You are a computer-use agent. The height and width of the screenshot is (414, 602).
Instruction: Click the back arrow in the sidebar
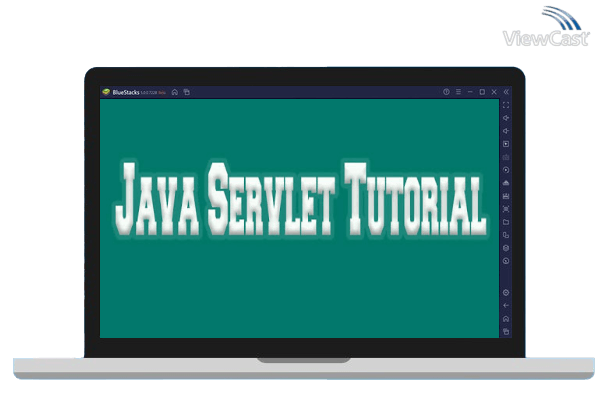506,306
